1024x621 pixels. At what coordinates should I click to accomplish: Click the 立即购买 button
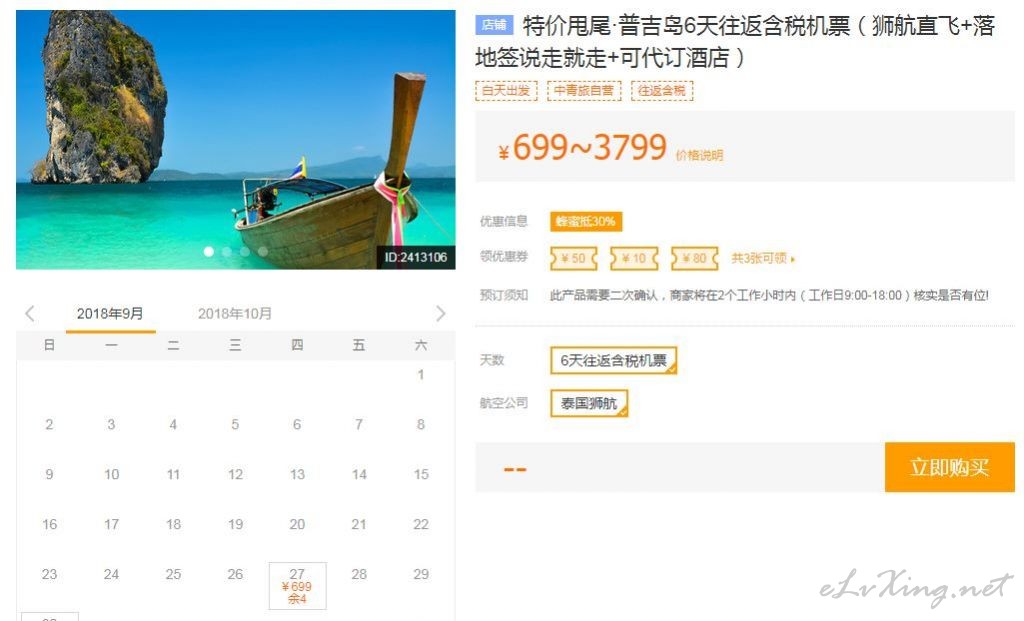tap(950, 467)
